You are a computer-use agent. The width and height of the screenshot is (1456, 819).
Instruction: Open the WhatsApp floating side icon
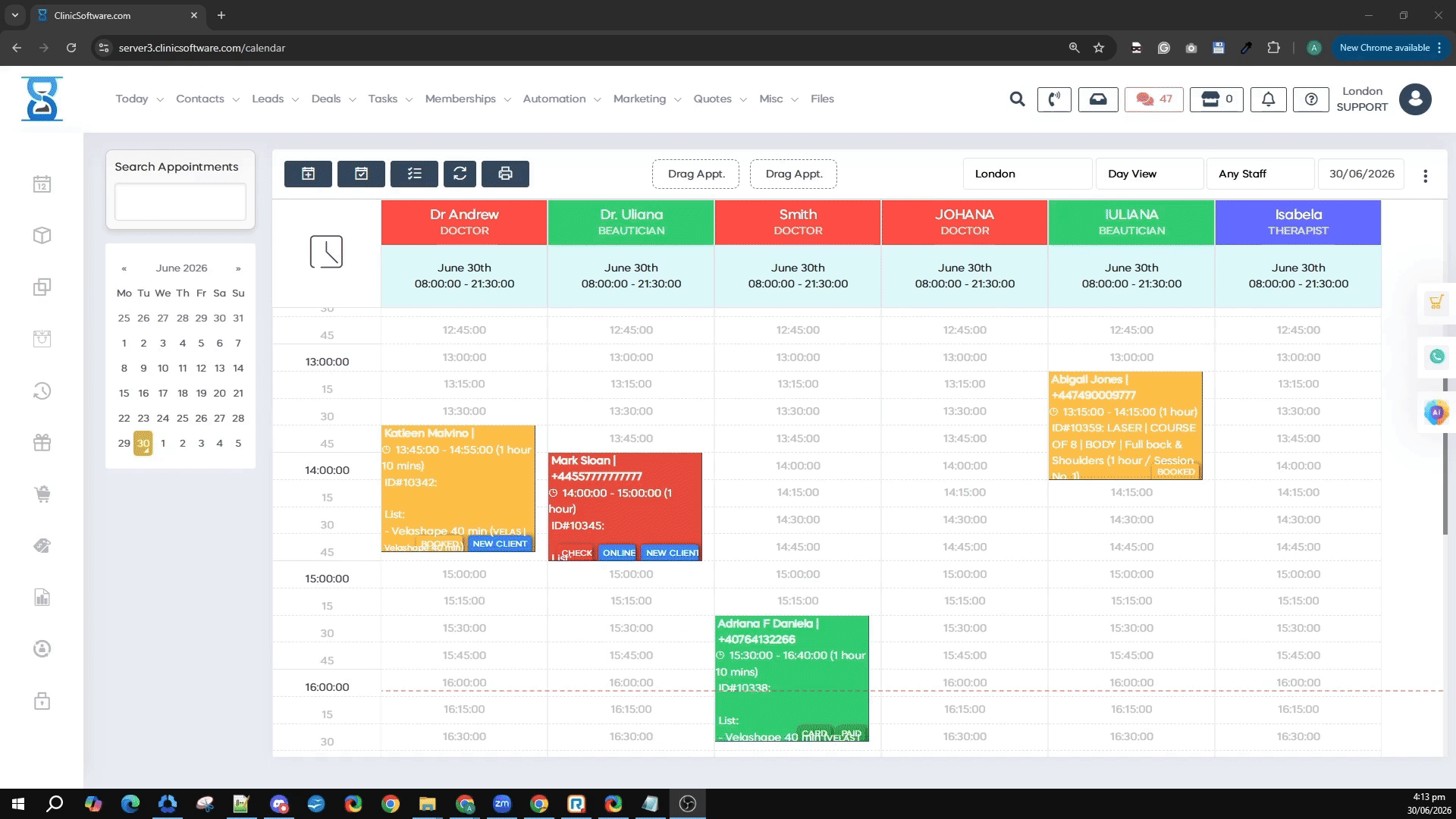click(1436, 356)
